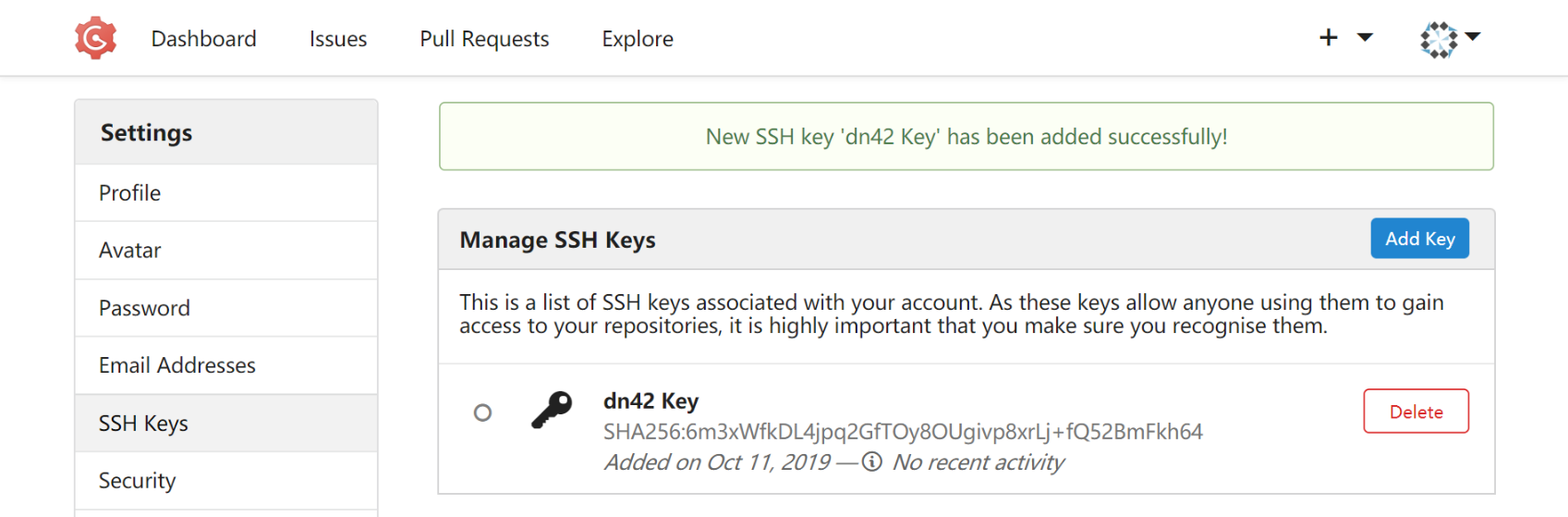Viewport: 1568px width, 517px height.
Task: Click the Gitea logo icon
Action: pyautogui.click(x=95, y=39)
